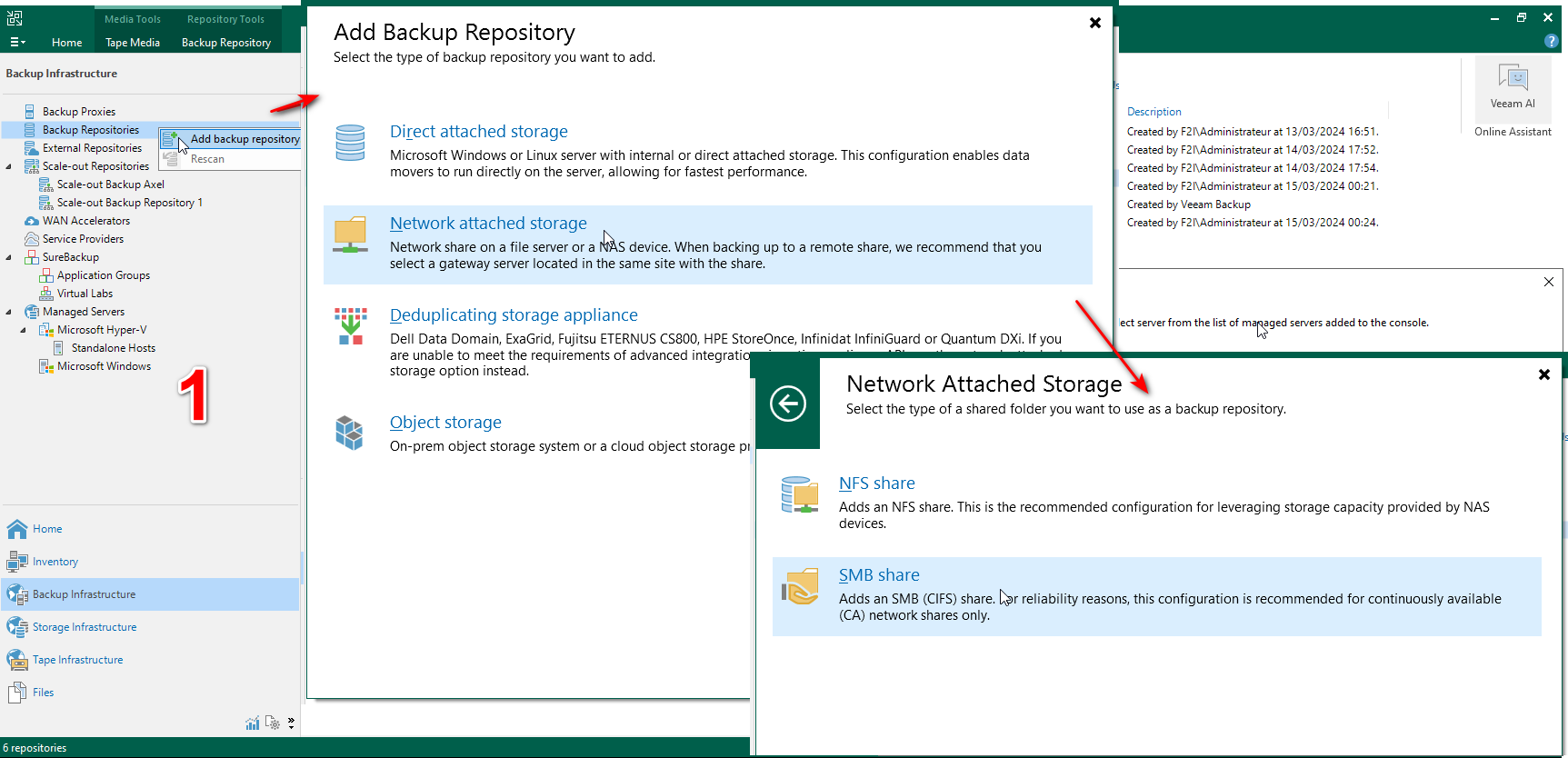Click the chart icon at navigation pane bottom
Screen dimensions: 1568x758
[252, 723]
